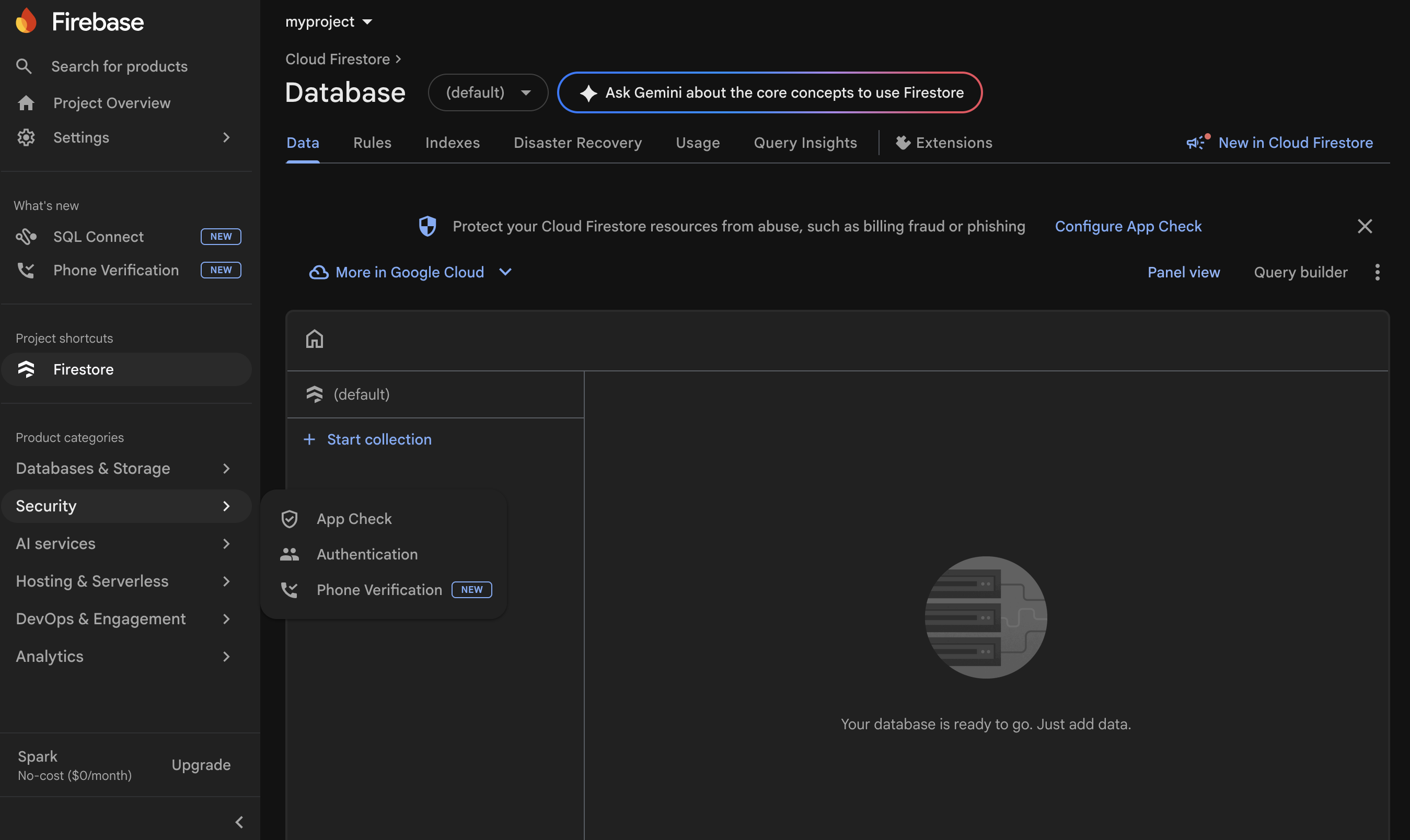Click the Cloud Firestore breadcrumb

point(338,59)
